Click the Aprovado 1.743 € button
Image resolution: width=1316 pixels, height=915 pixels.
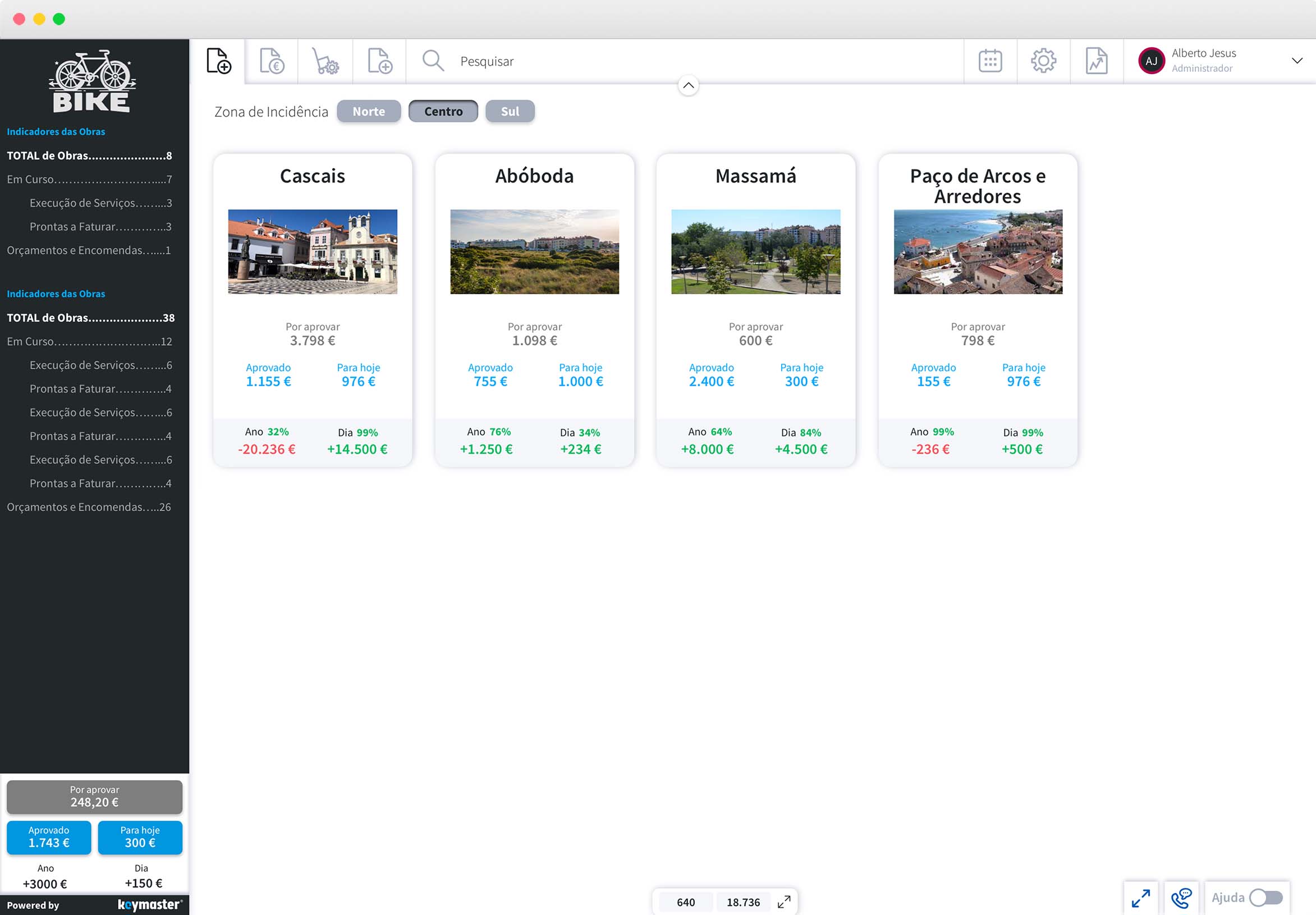pos(49,837)
